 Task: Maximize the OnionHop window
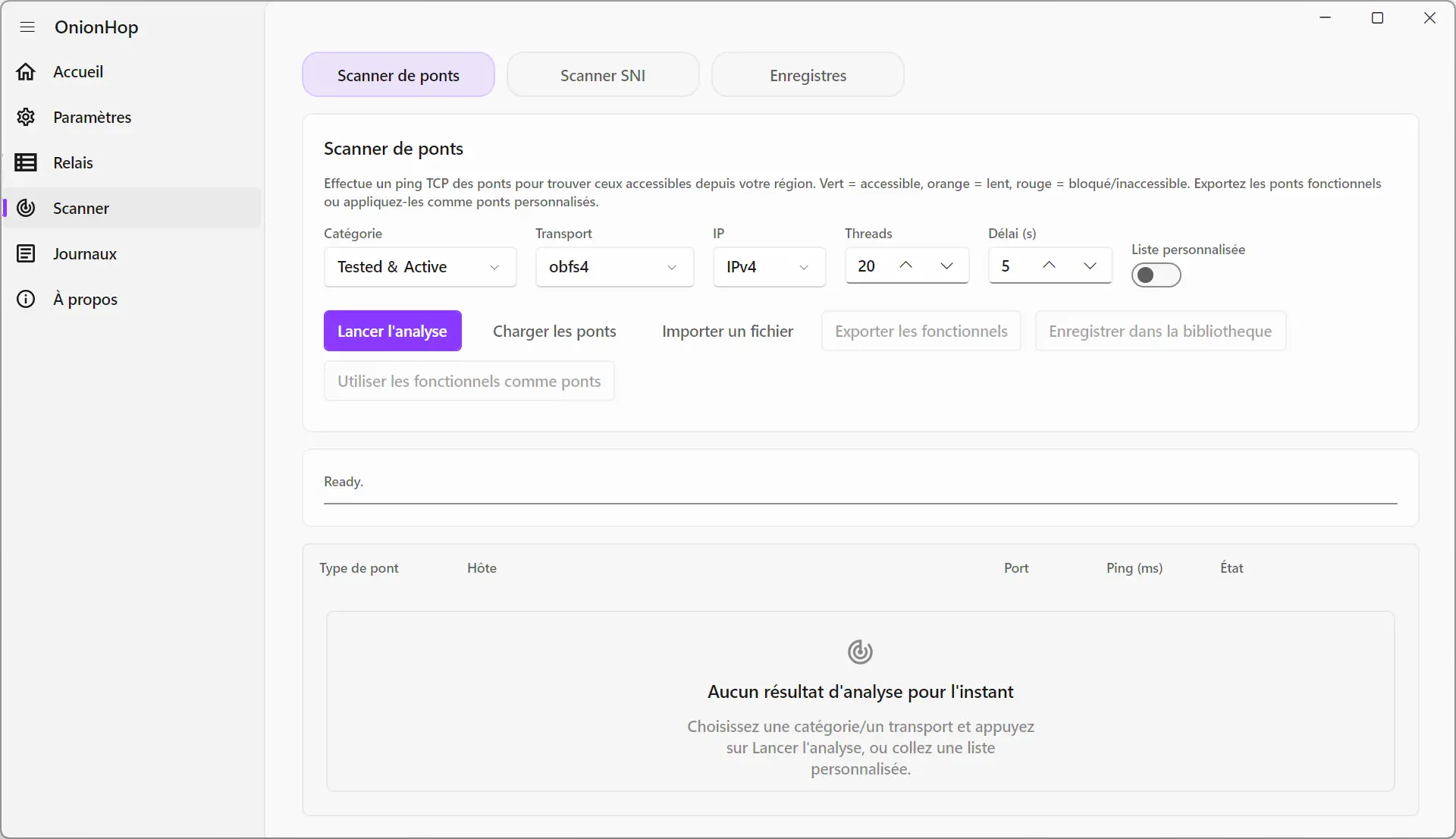pos(1378,18)
